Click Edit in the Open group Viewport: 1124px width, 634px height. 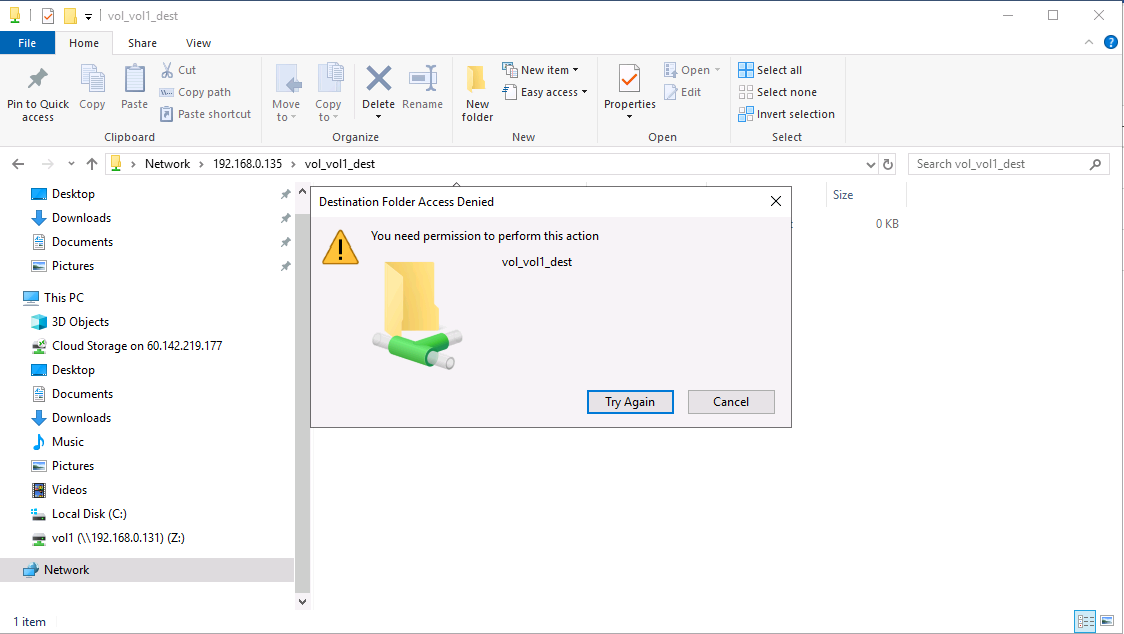pos(683,92)
